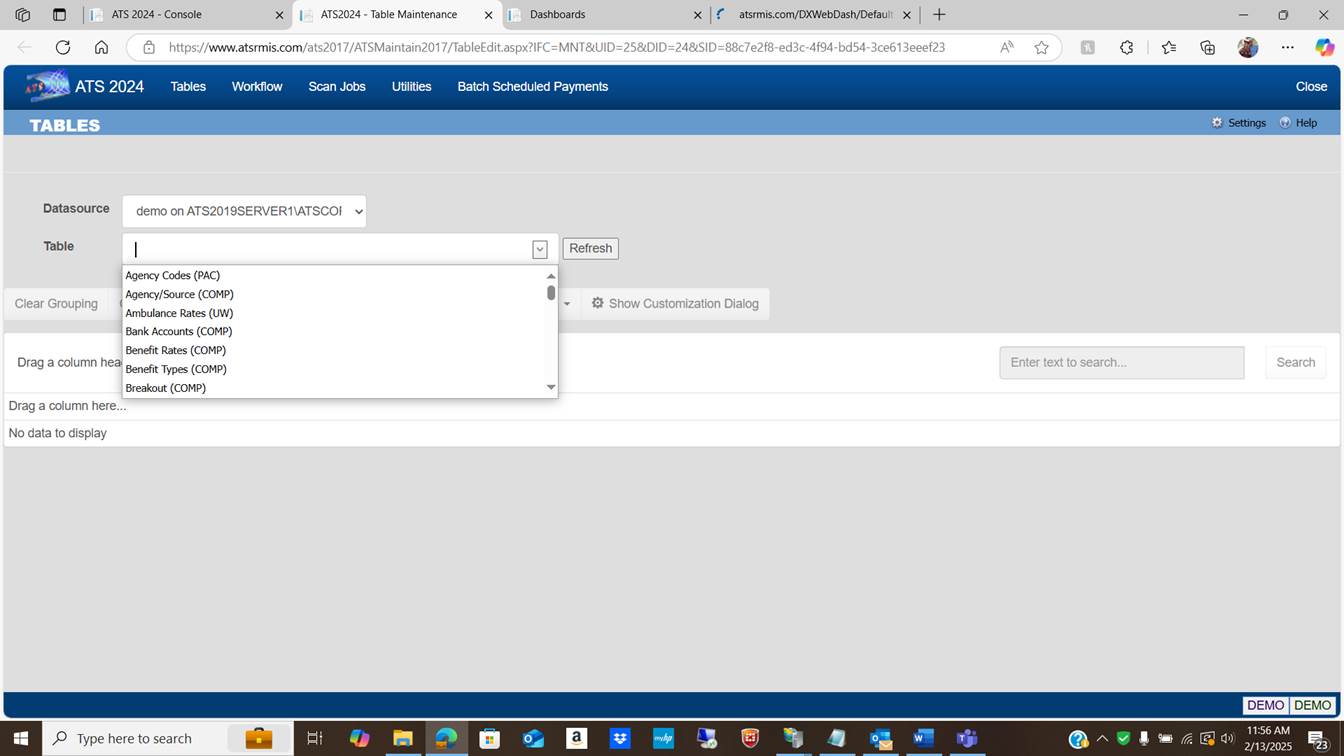Open the Scan Jobs menu
1344x756 pixels.
tap(336, 87)
